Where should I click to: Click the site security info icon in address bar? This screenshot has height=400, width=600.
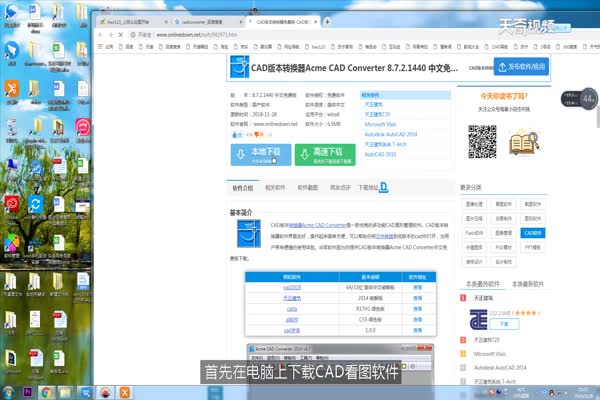133,35
